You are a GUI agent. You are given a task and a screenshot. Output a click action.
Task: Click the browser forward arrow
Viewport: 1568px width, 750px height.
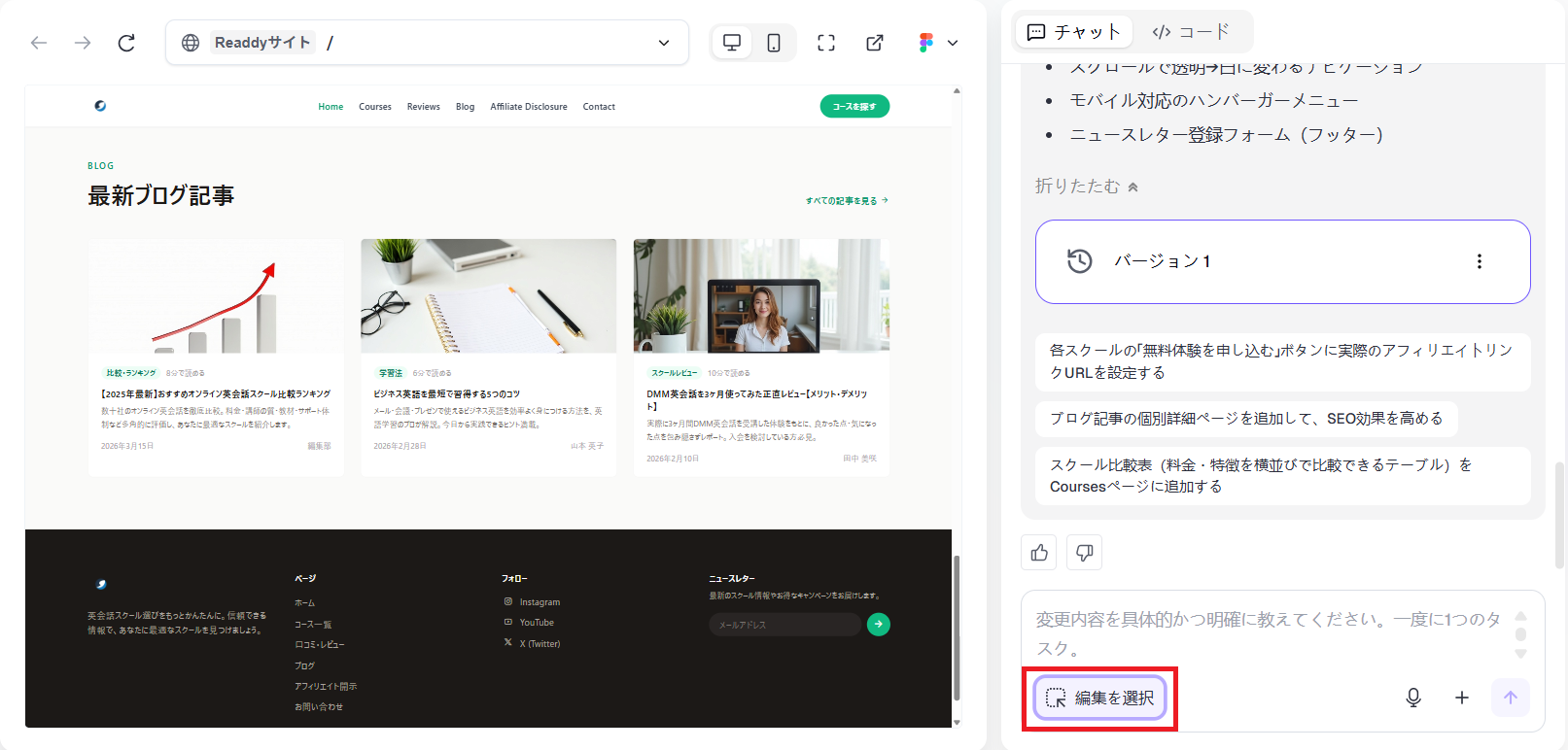click(83, 43)
